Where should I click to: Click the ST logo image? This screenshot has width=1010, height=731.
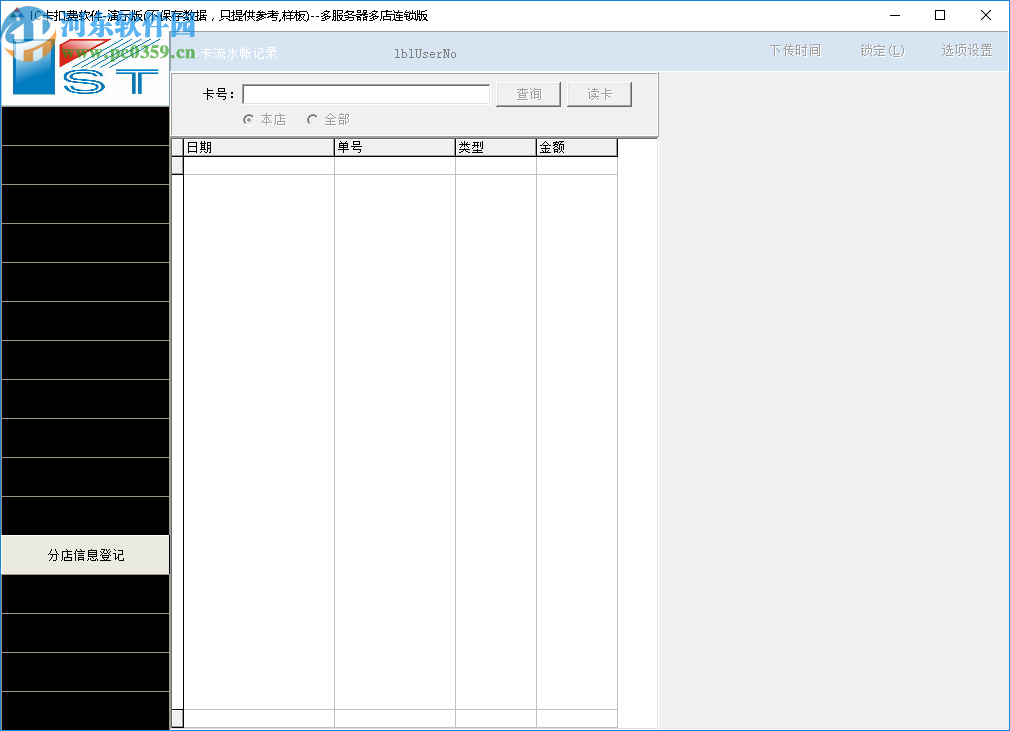click(x=85, y=68)
